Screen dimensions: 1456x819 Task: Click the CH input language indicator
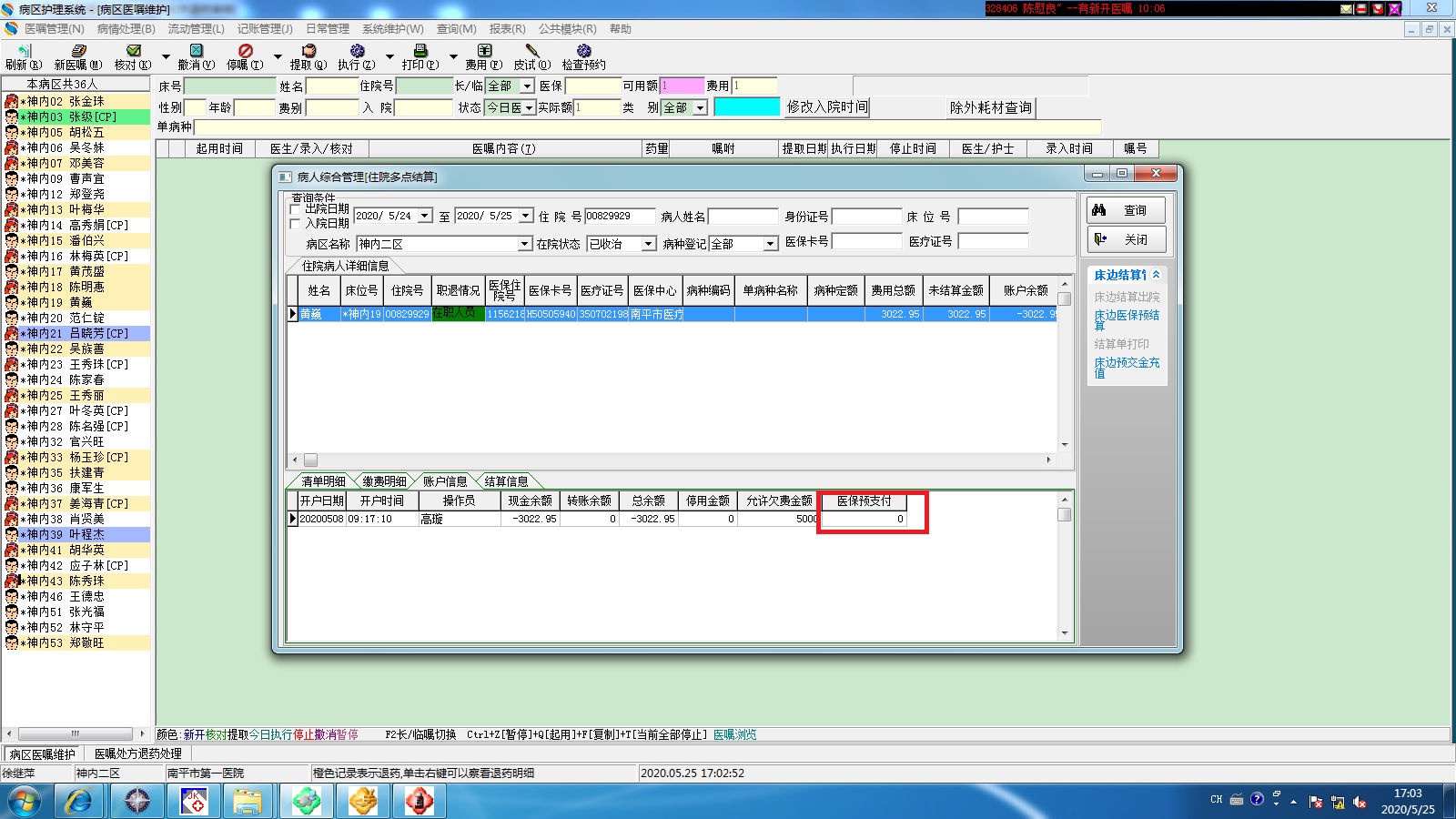pyautogui.click(x=1217, y=800)
